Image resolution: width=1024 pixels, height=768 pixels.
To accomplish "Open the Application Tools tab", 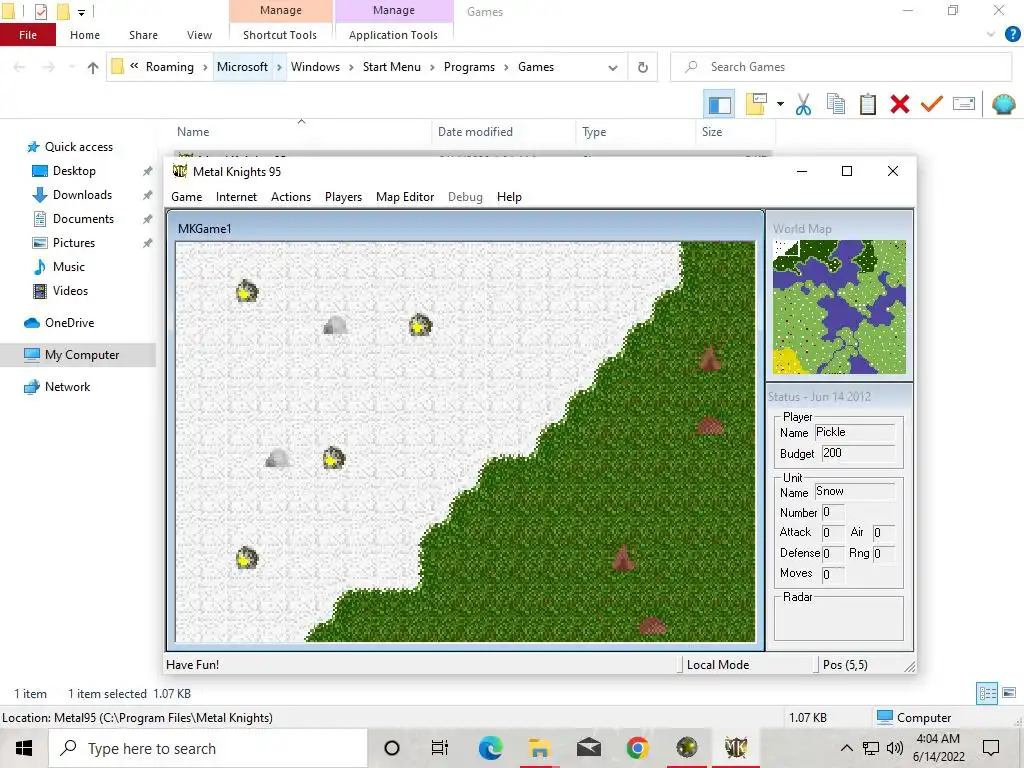I will coord(393,35).
